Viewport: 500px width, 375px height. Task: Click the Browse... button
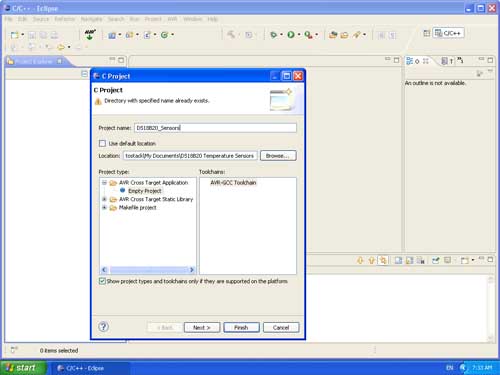278,156
